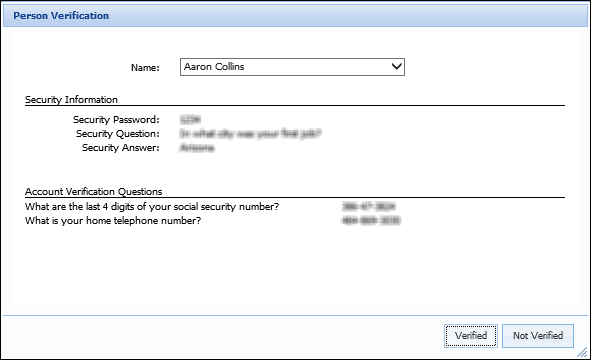Image resolution: width=591 pixels, height=360 pixels.
Task: Click the divider line under Security Information
Action: click(295, 106)
